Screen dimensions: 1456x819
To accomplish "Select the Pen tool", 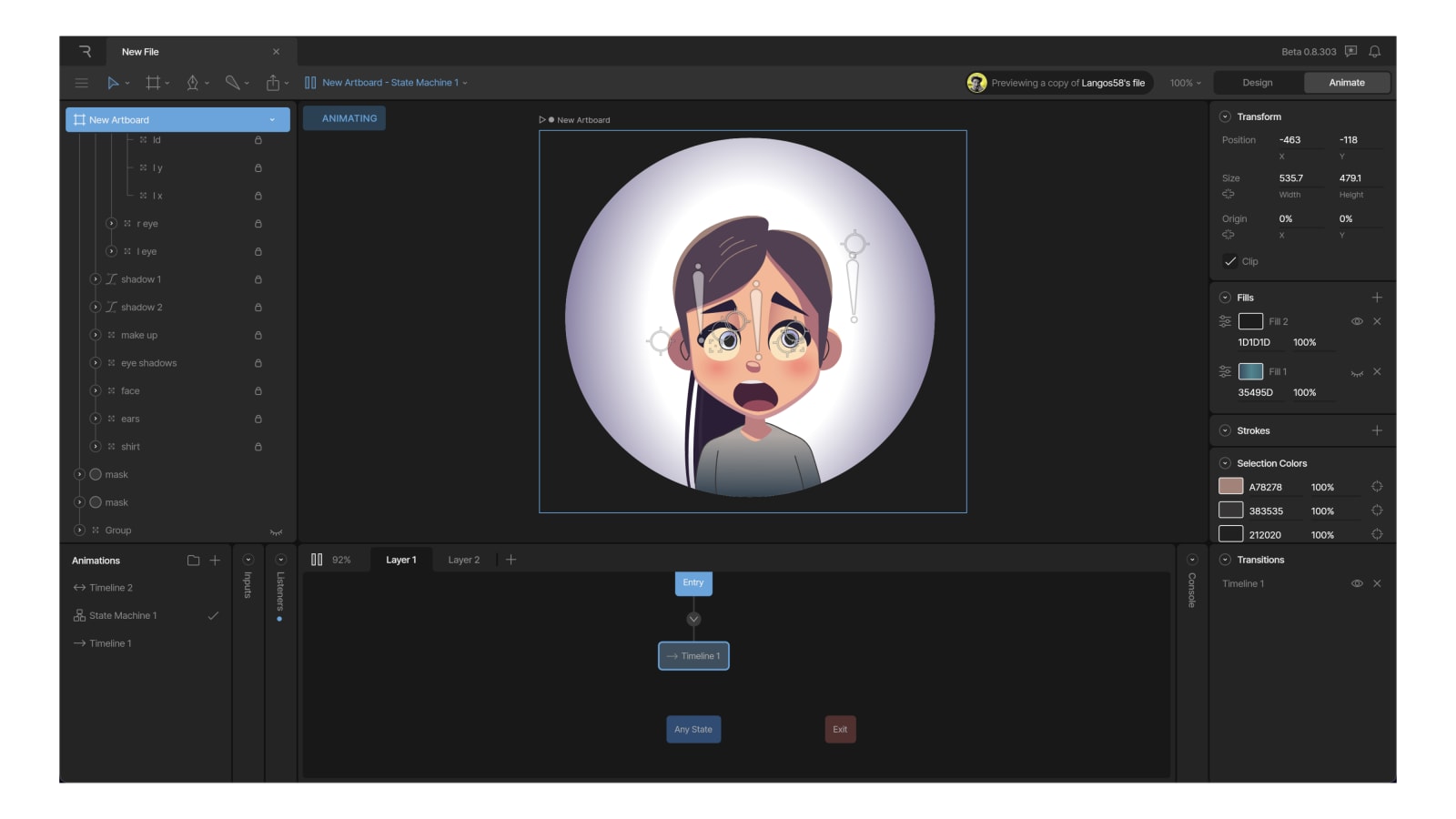I will click(x=192, y=83).
